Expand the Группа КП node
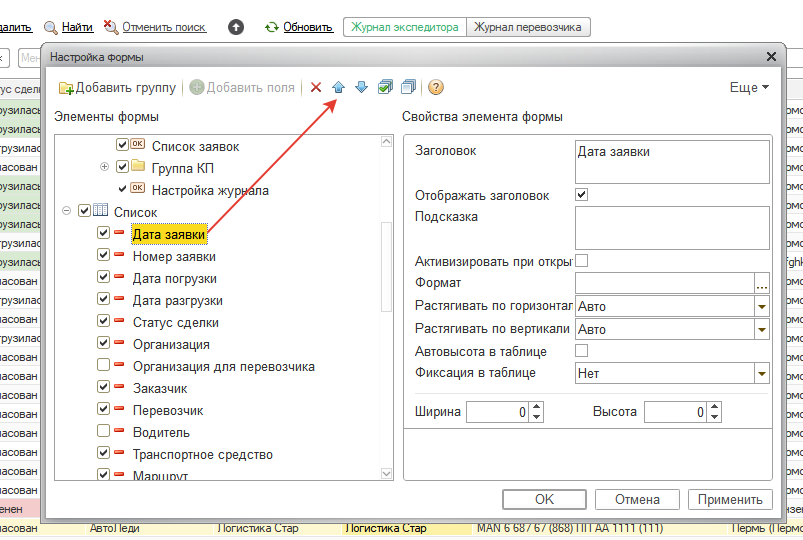The height and width of the screenshot is (540, 803). (104, 167)
